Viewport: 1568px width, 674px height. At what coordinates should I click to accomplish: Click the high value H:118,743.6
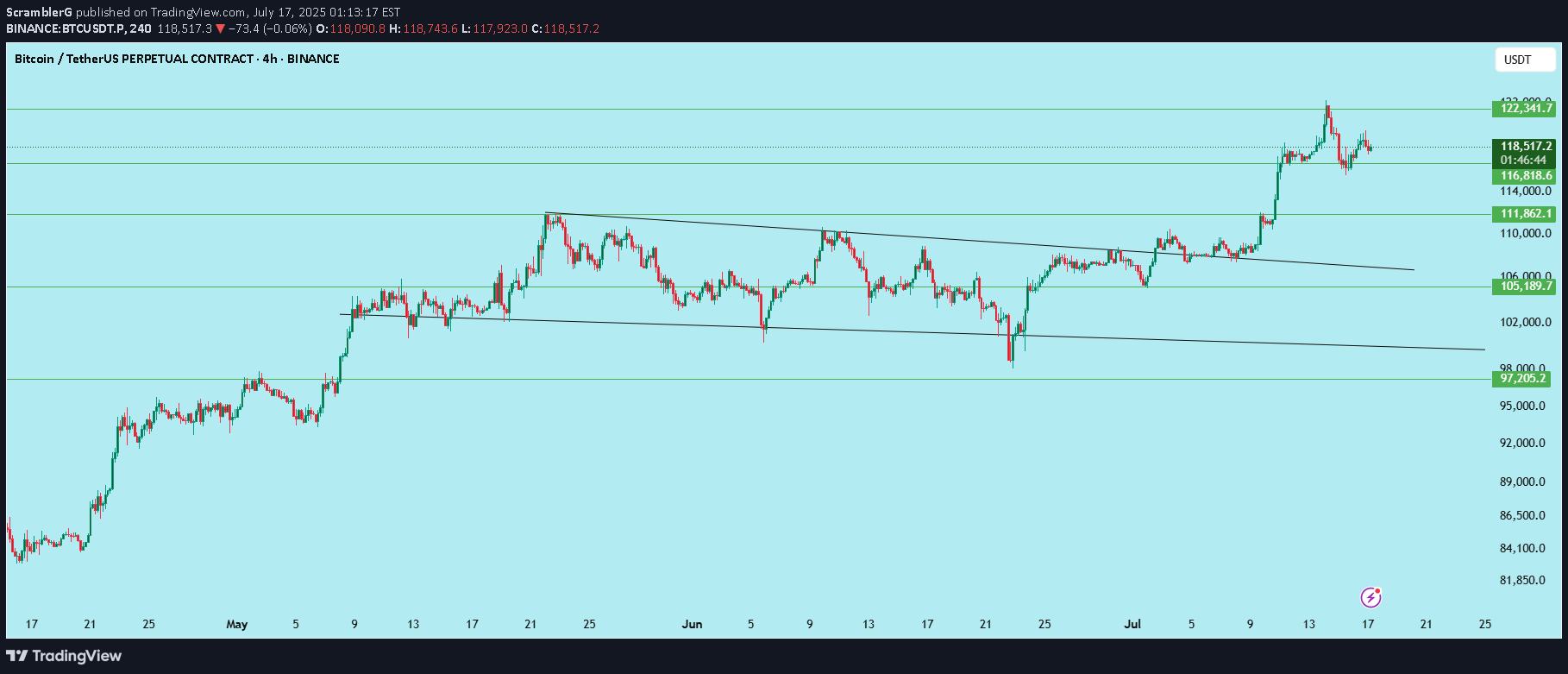(423, 28)
